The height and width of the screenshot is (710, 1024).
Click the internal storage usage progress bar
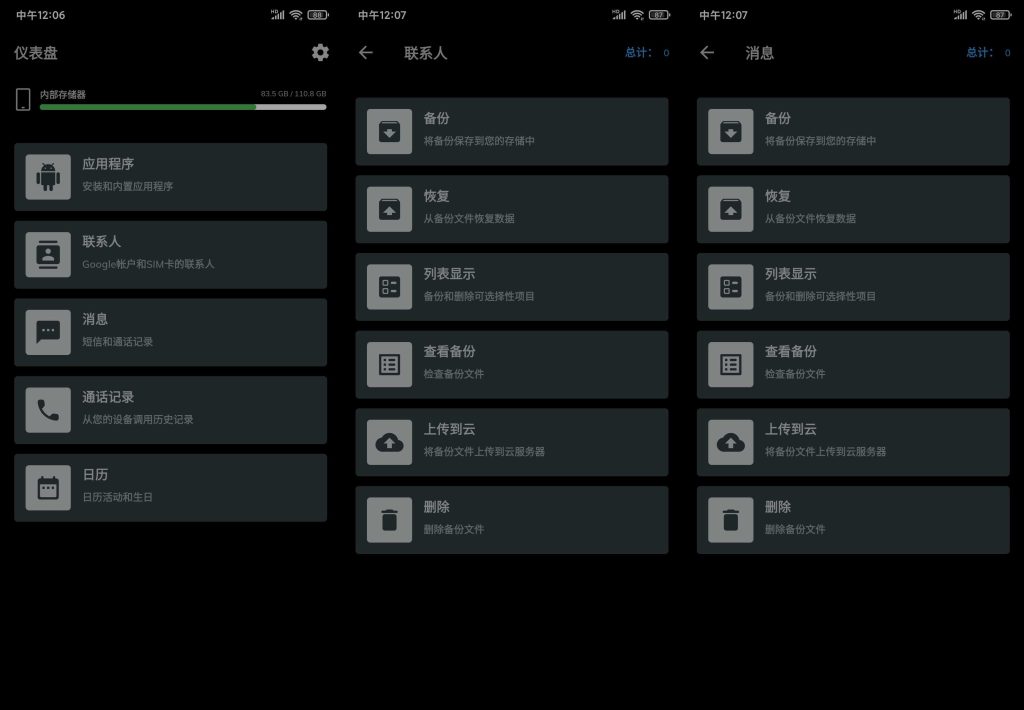click(x=183, y=107)
